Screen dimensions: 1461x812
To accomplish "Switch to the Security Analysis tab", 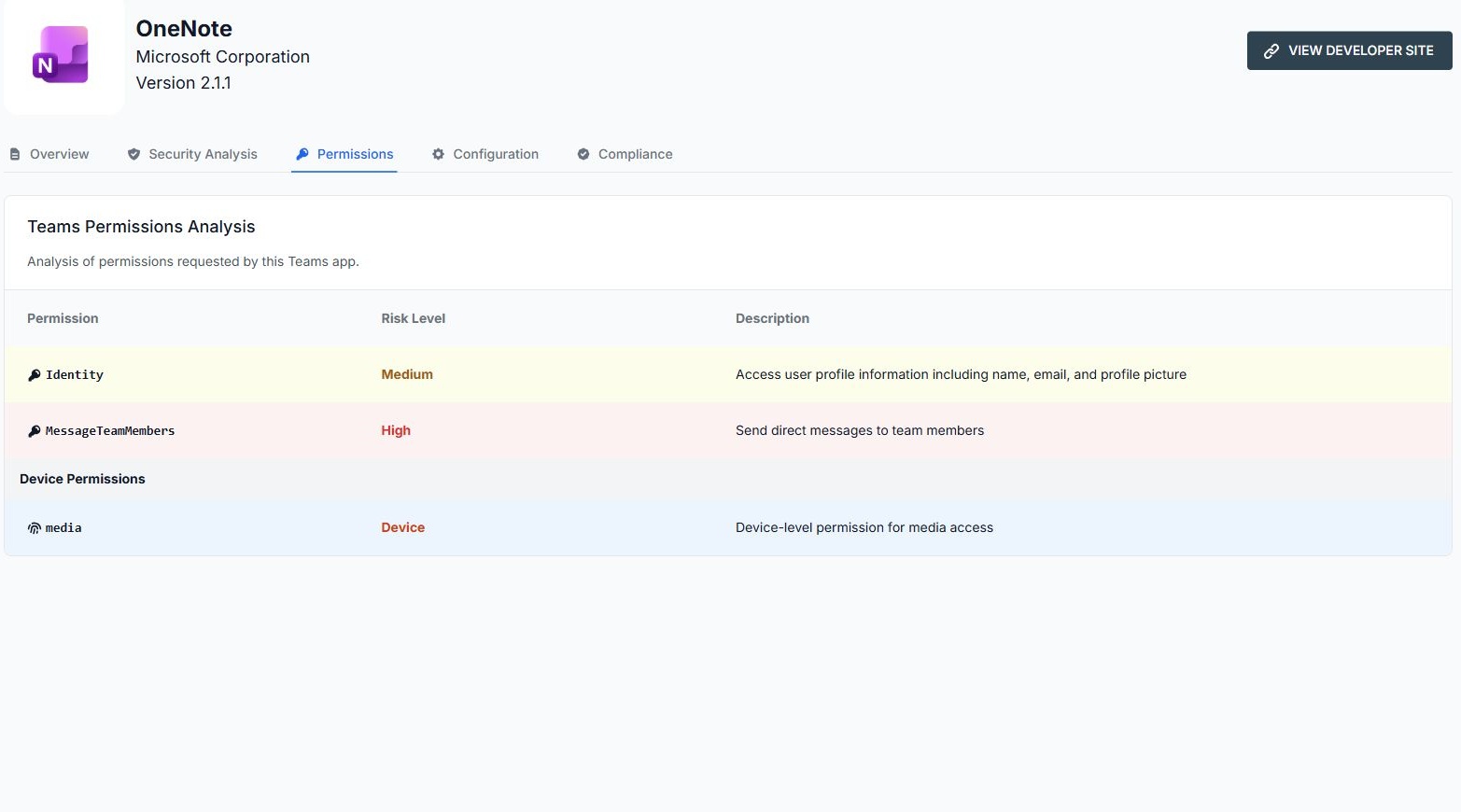I will 192,154.
